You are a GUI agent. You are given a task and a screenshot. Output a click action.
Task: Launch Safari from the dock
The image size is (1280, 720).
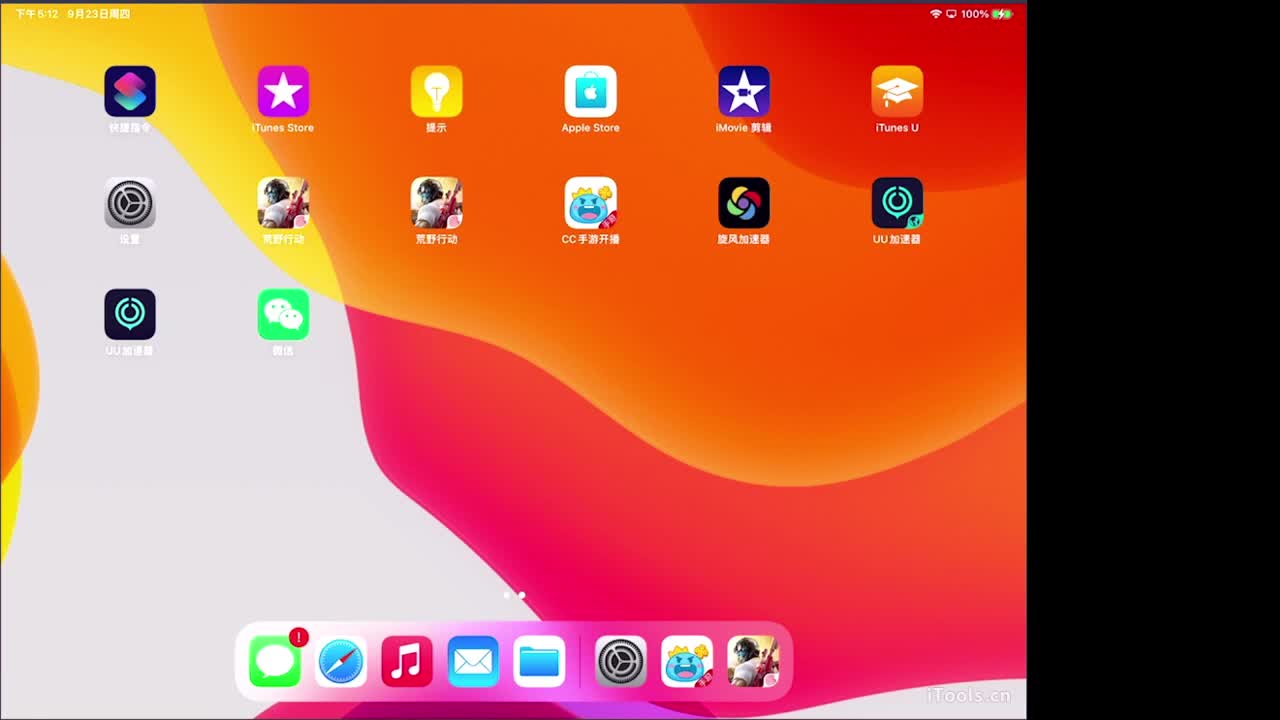(x=341, y=662)
